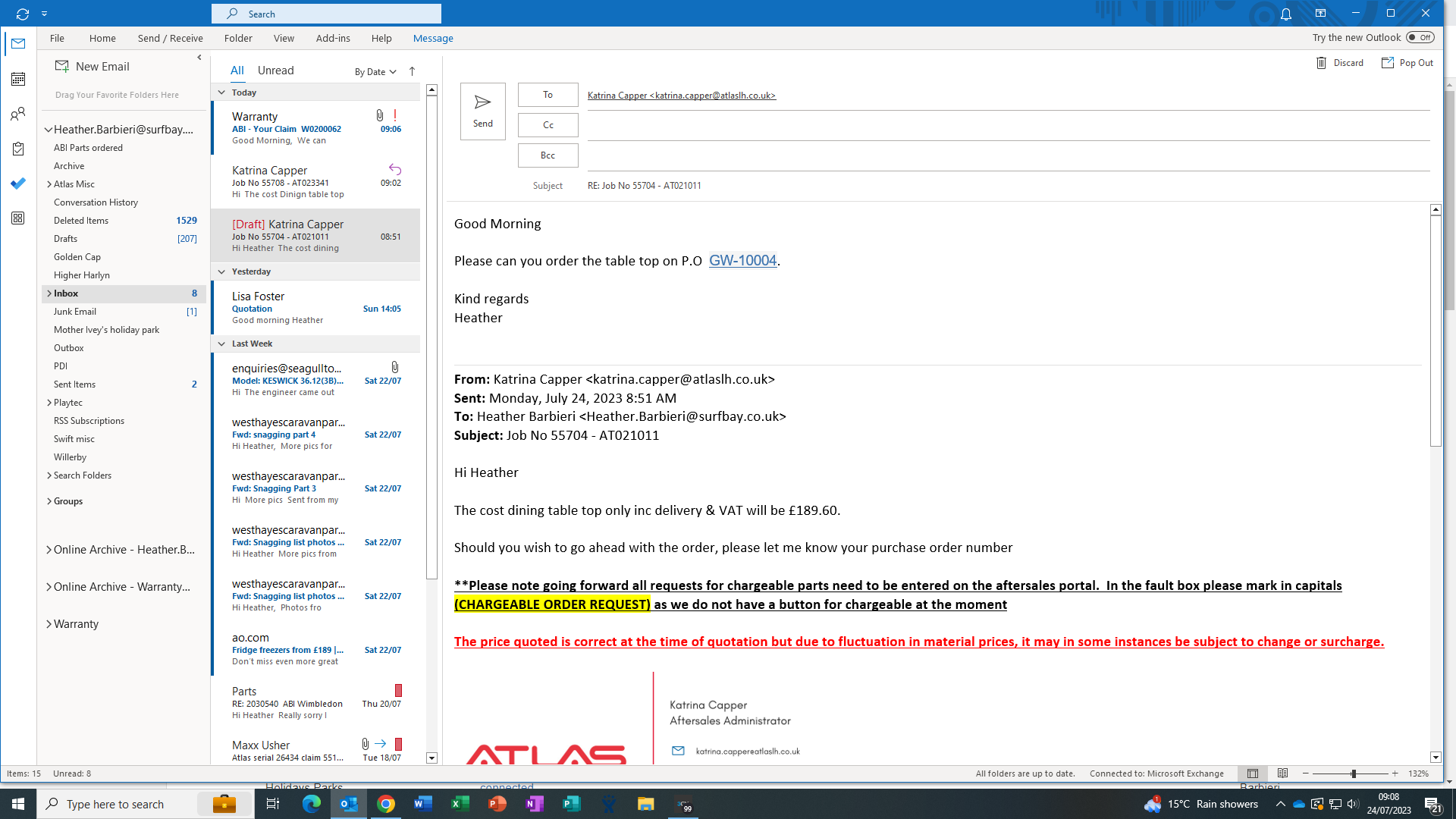The height and width of the screenshot is (819, 1456).
Task: Click the Send email icon button
Action: 482,111
